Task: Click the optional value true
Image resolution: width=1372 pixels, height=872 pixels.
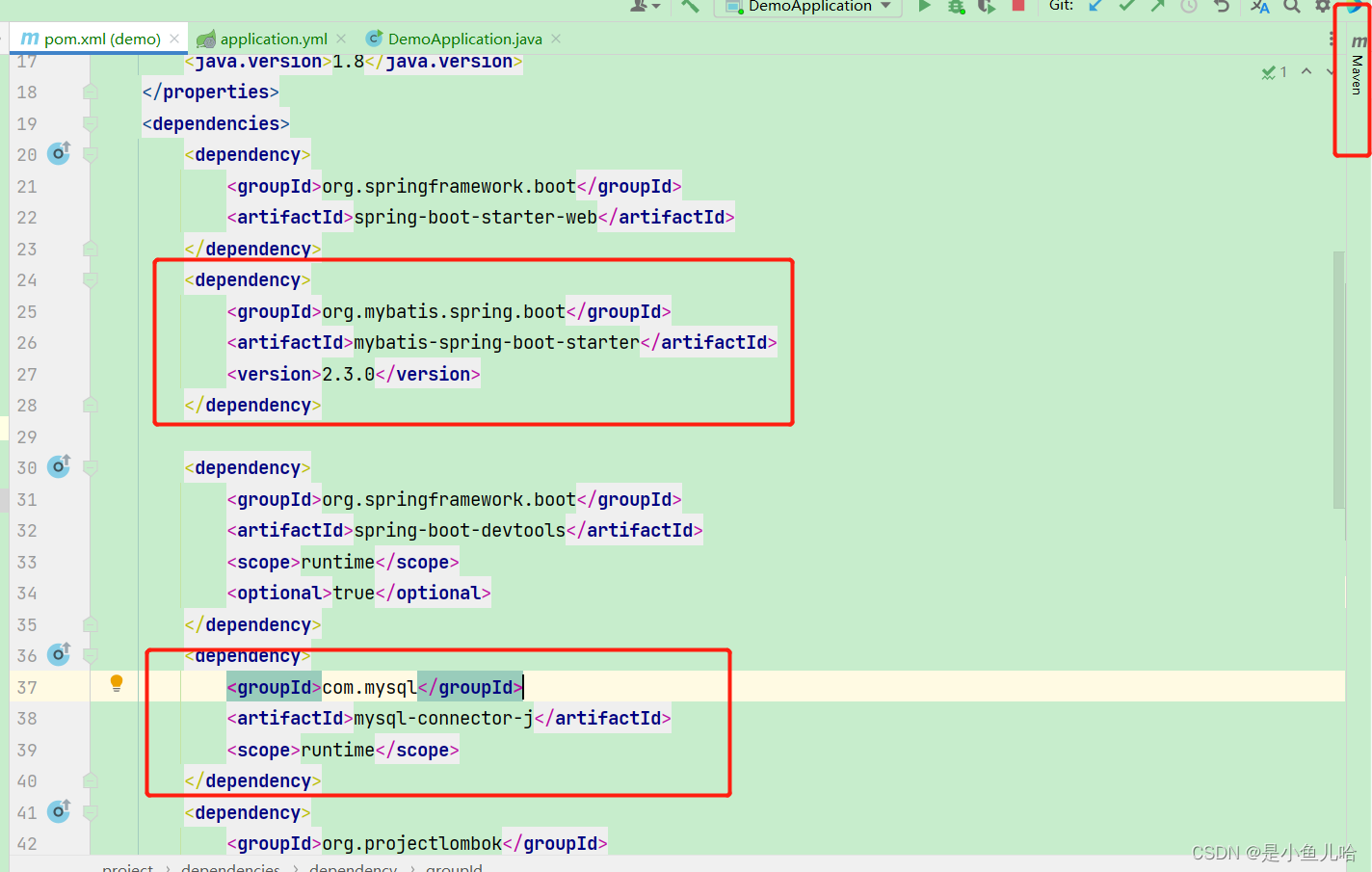Action: (354, 593)
